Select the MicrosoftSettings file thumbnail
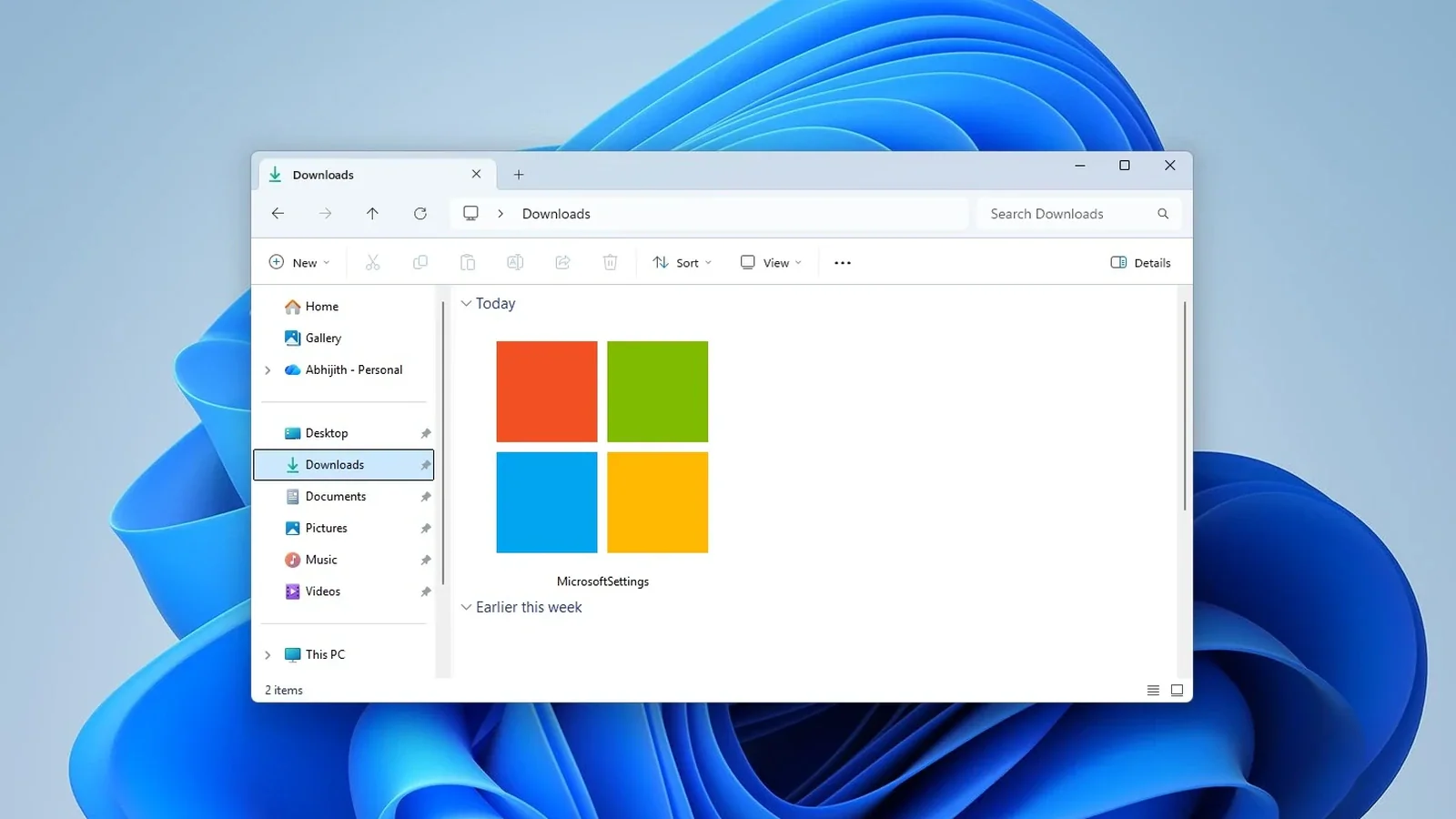 click(x=602, y=447)
